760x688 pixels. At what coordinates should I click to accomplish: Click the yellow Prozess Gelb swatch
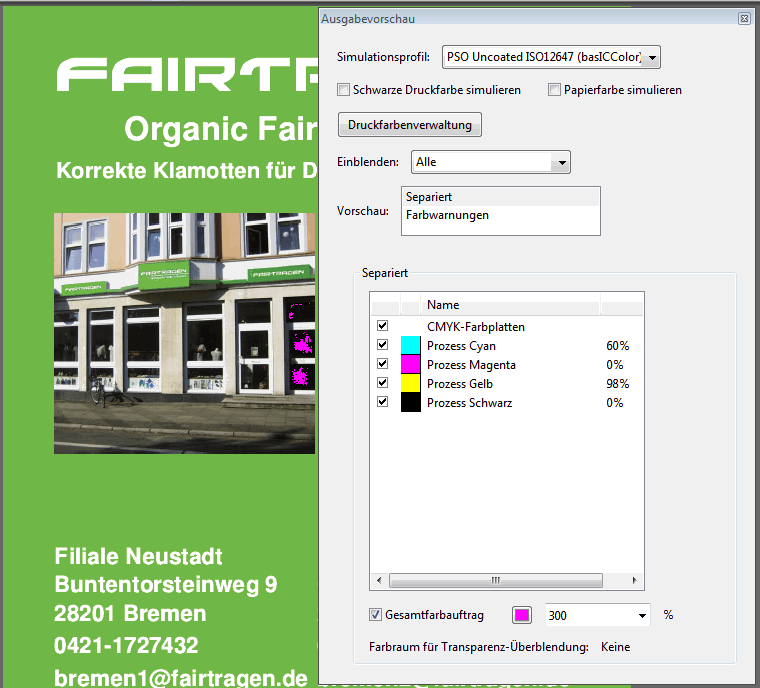point(410,384)
